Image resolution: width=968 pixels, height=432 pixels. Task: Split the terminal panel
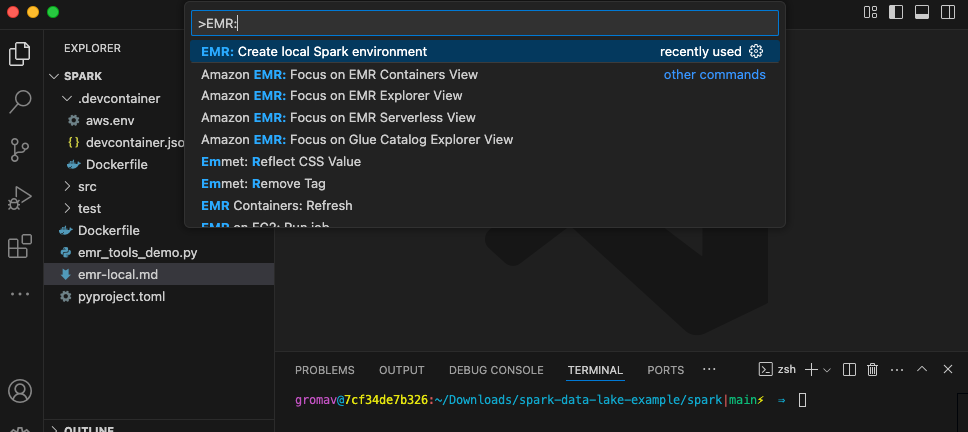pos(849,370)
